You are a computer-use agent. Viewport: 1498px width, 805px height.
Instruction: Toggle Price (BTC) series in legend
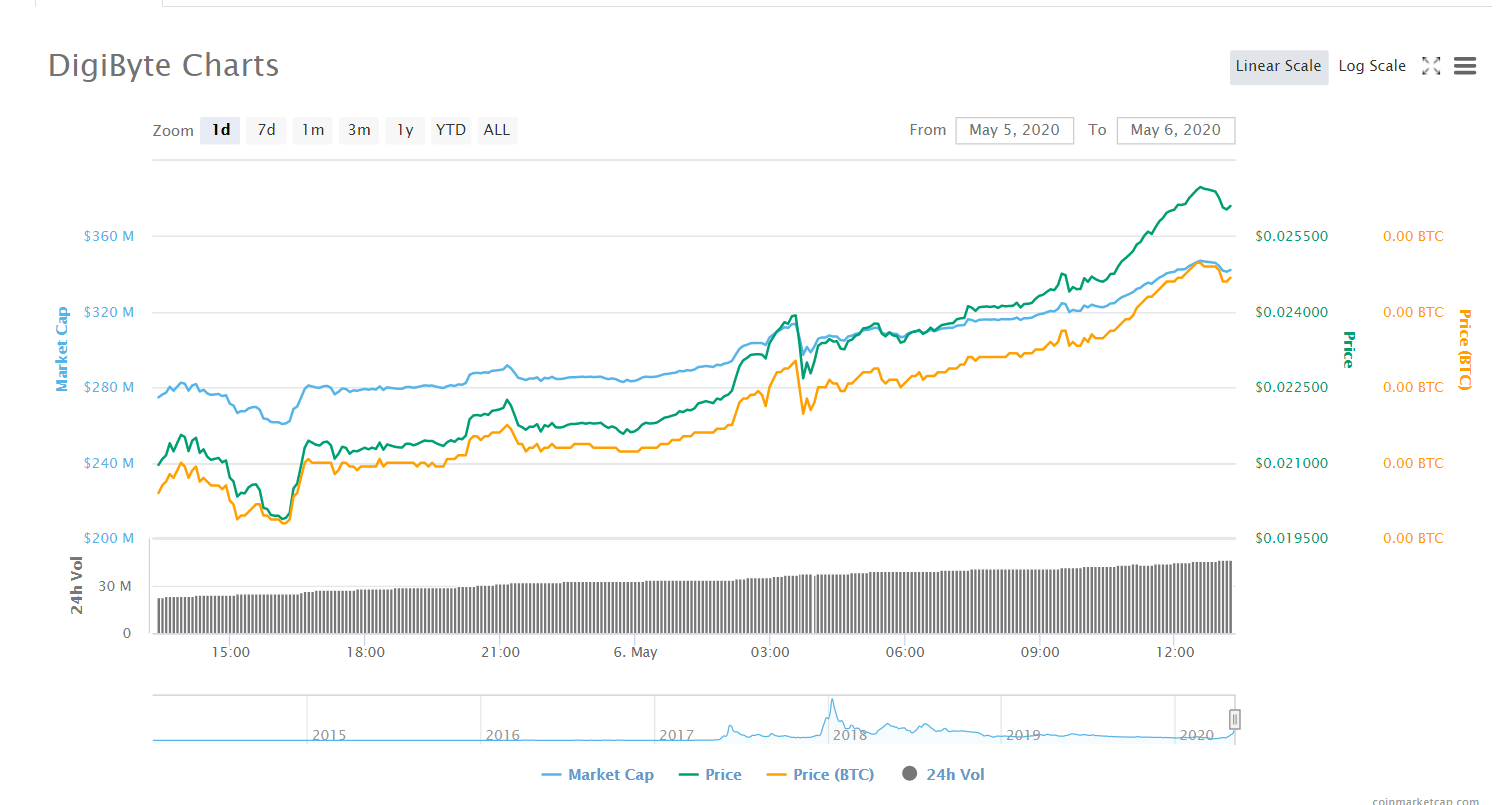820,774
